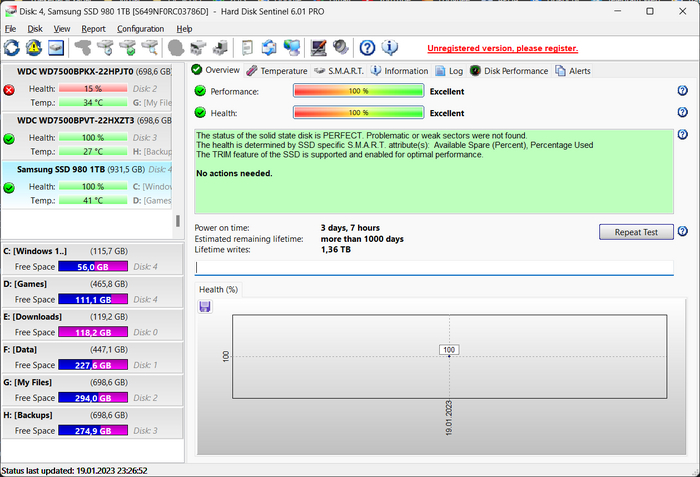The height and width of the screenshot is (477, 700).
Task: Click the disk with magnifier toolbar icon
Action: coord(150,48)
